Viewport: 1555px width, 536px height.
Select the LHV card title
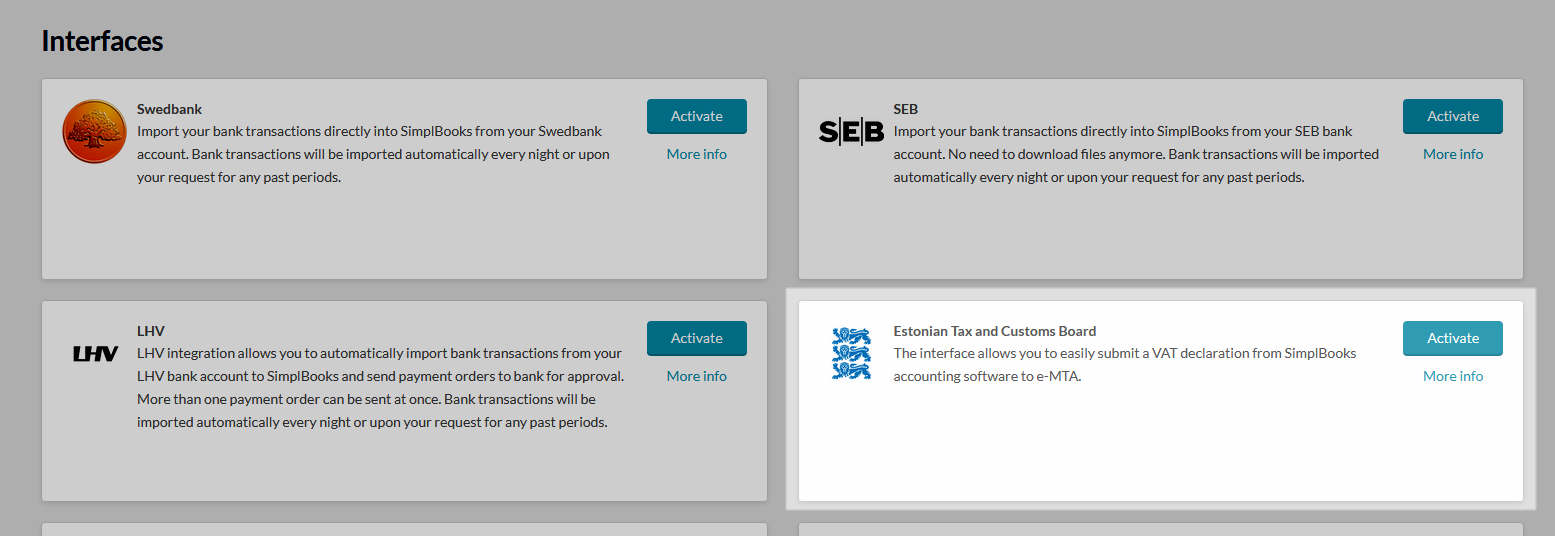tap(151, 331)
